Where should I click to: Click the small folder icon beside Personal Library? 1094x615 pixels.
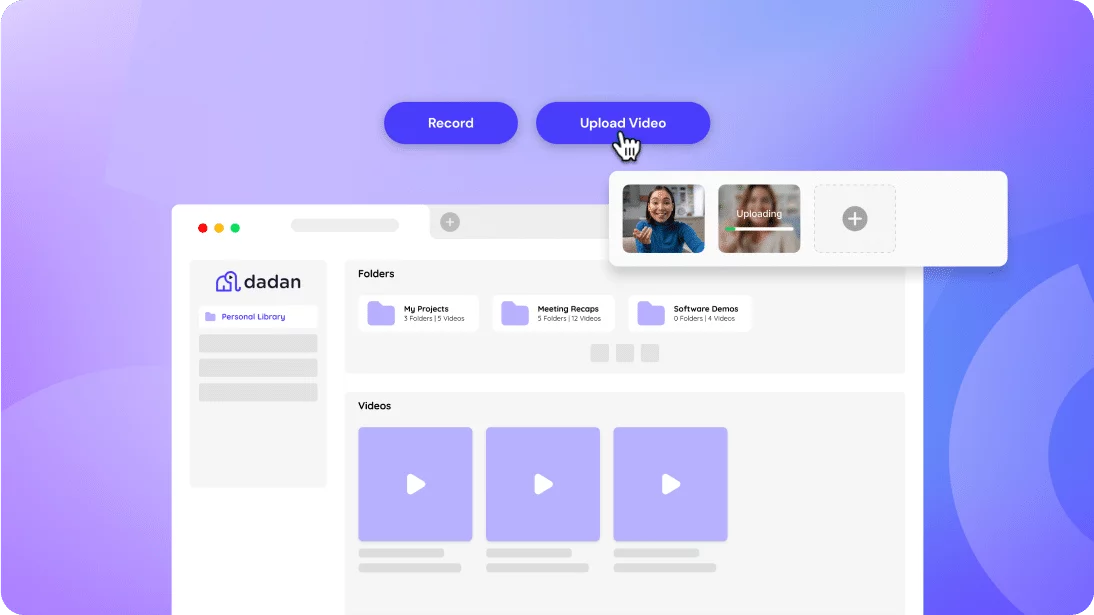[x=210, y=317]
